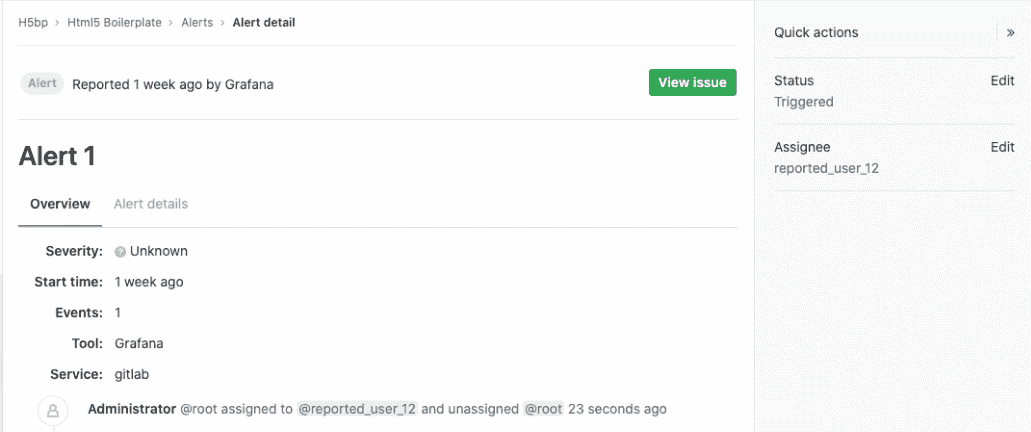Click the Triggered status value
This screenshot has height=432, width=1031.
pos(804,102)
